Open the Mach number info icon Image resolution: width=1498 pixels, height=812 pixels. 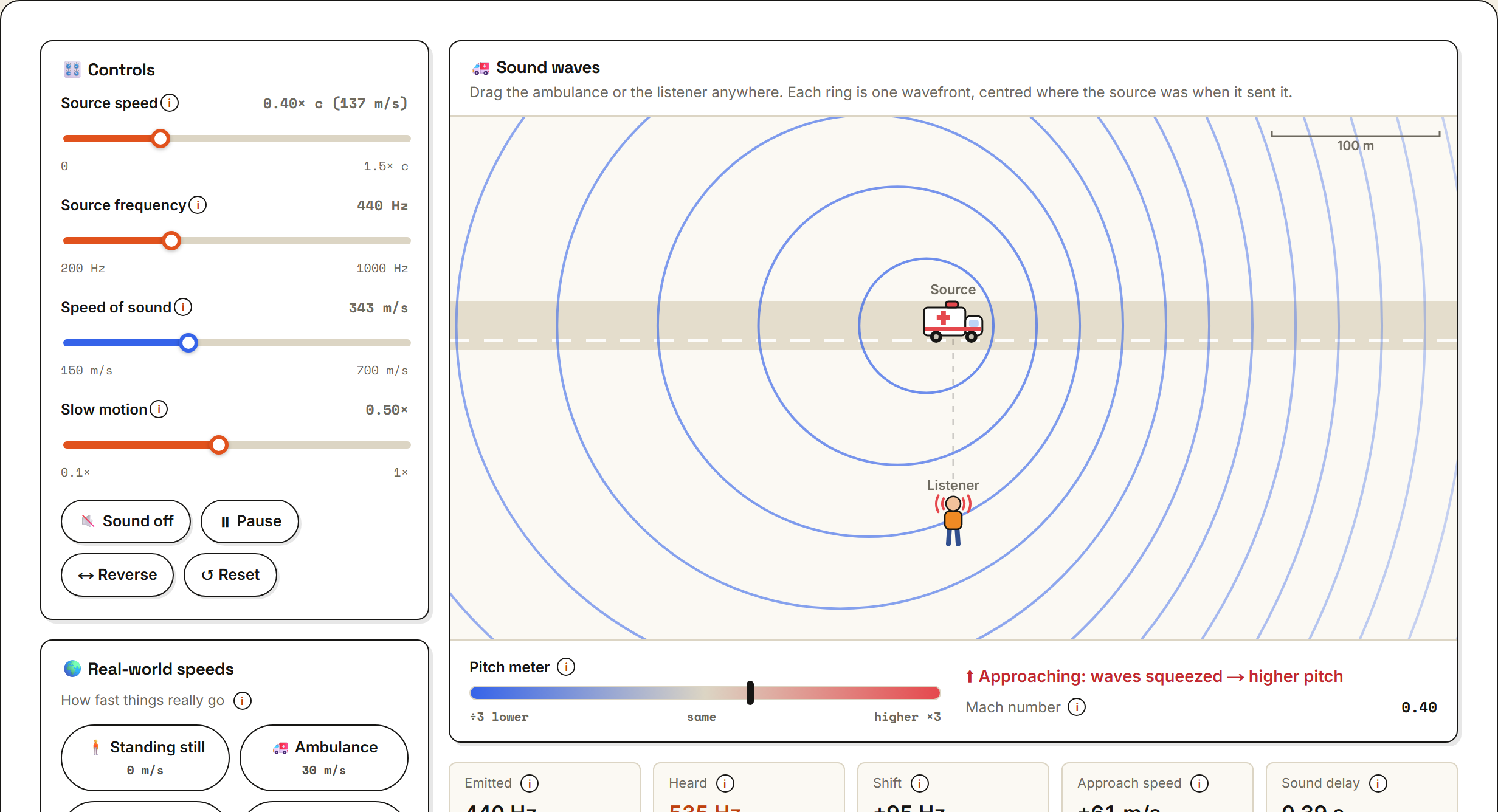[x=1077, y=707]
